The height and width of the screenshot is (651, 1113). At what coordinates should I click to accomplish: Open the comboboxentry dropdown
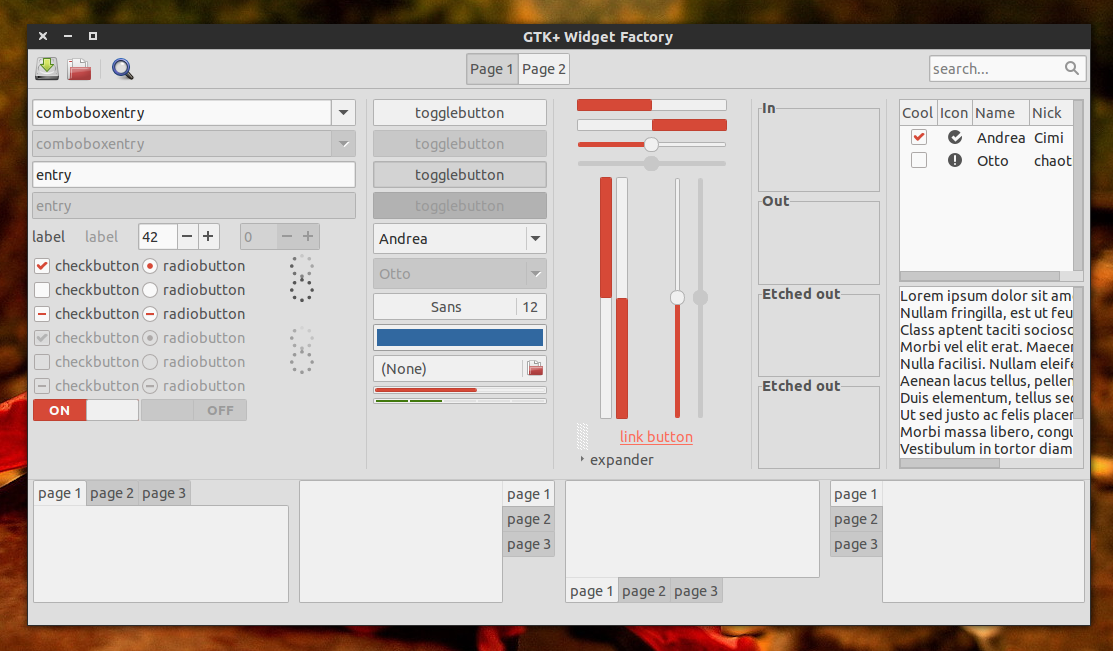(343, 112)
